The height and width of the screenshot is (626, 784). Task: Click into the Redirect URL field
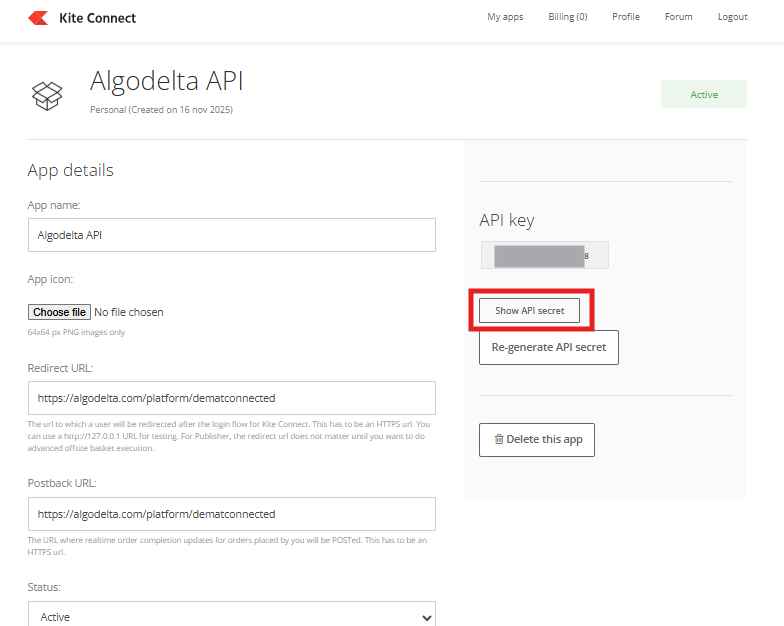[231, 398]
